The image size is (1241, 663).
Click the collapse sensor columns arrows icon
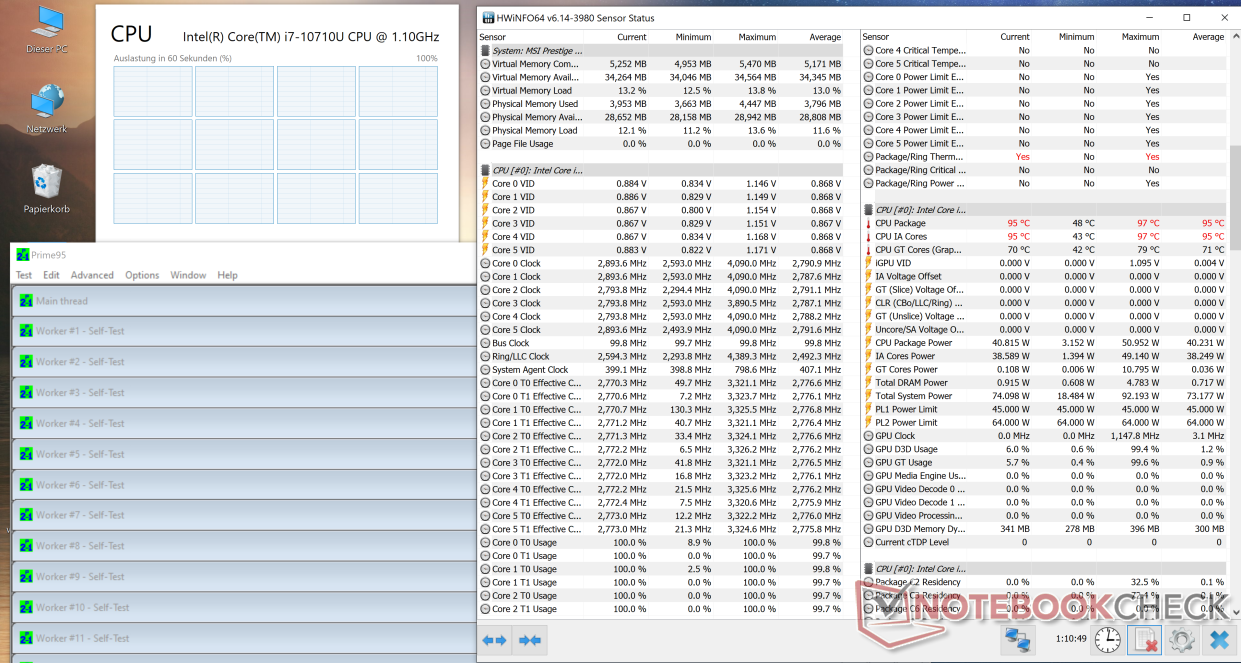[530, 640]
